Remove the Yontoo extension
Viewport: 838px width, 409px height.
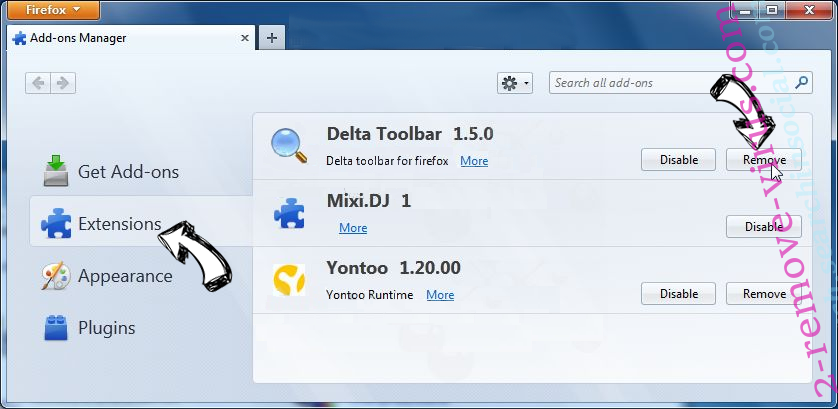[x=764, y=294]
